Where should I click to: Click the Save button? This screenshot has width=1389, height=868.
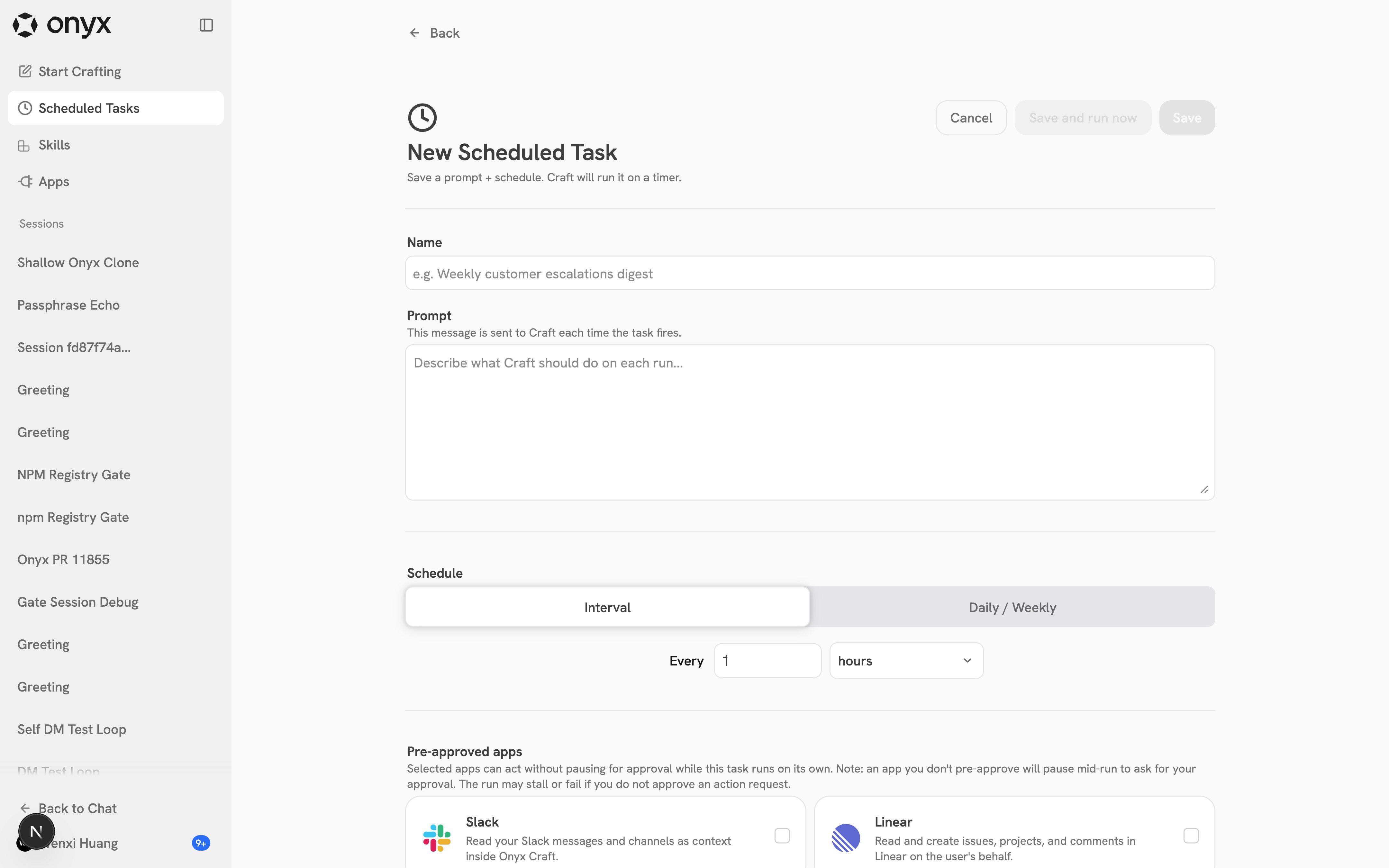point(1186,118)
